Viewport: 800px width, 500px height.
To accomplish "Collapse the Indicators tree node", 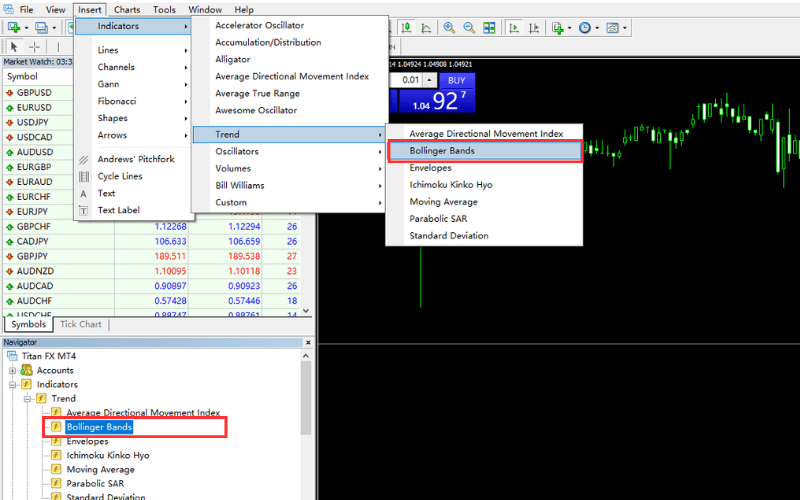I will [13, 384].
